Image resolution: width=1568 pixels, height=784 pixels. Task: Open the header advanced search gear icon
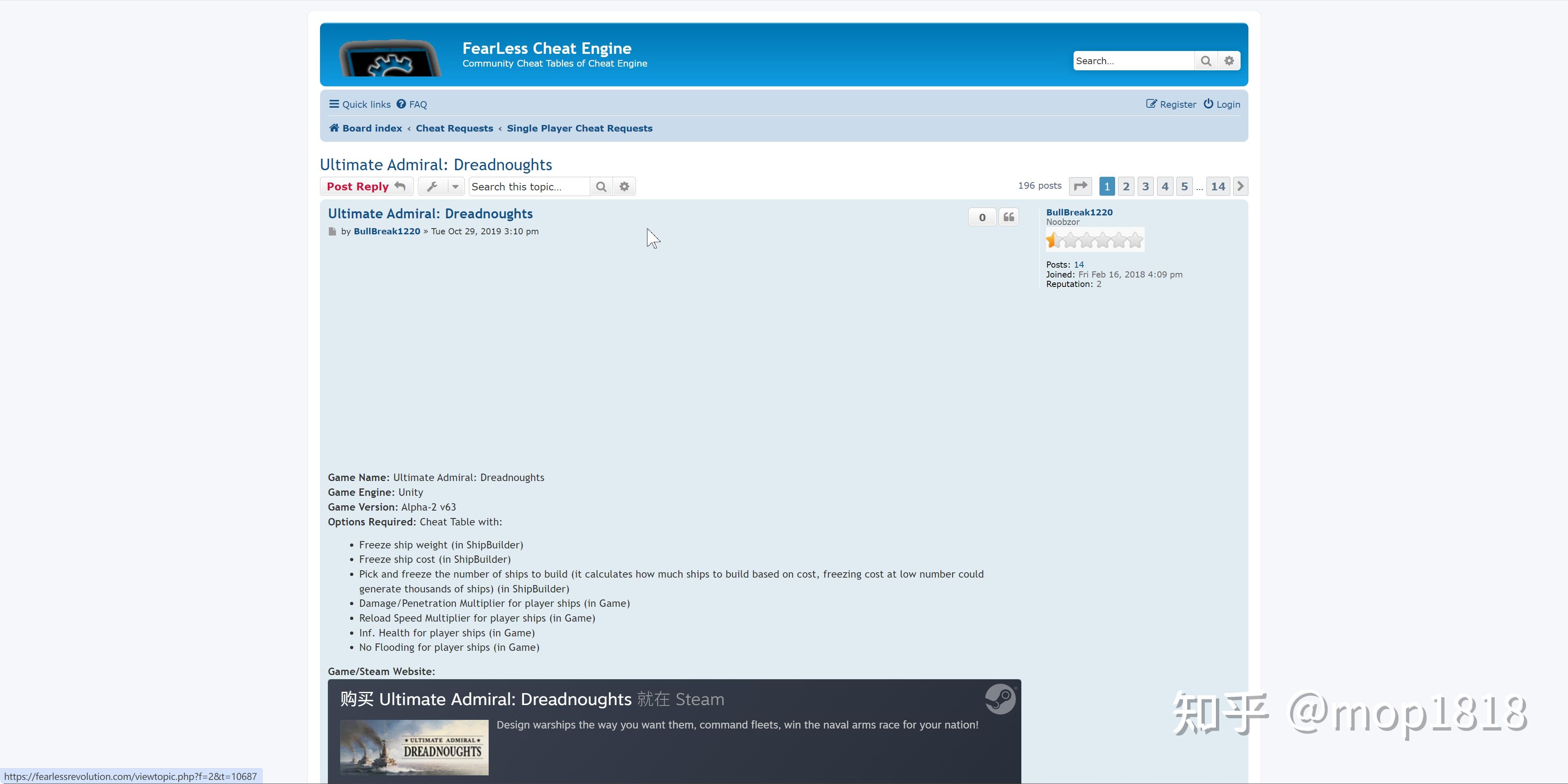coord(1229,60)
